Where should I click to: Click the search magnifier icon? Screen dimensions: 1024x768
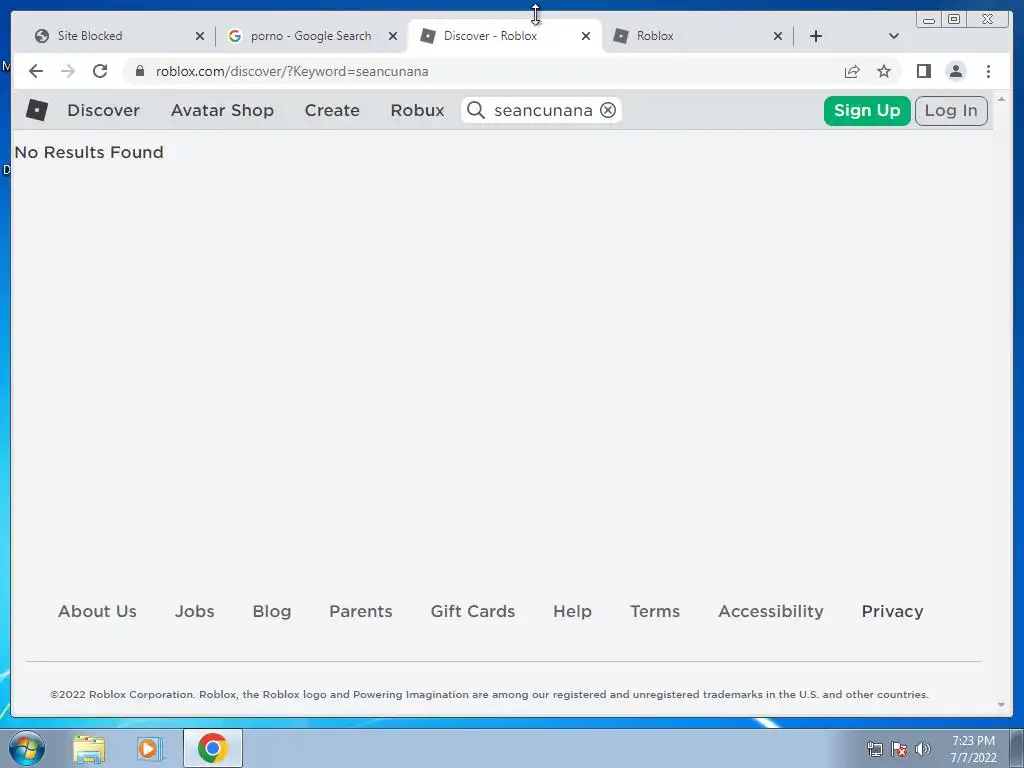click(475, 110)
